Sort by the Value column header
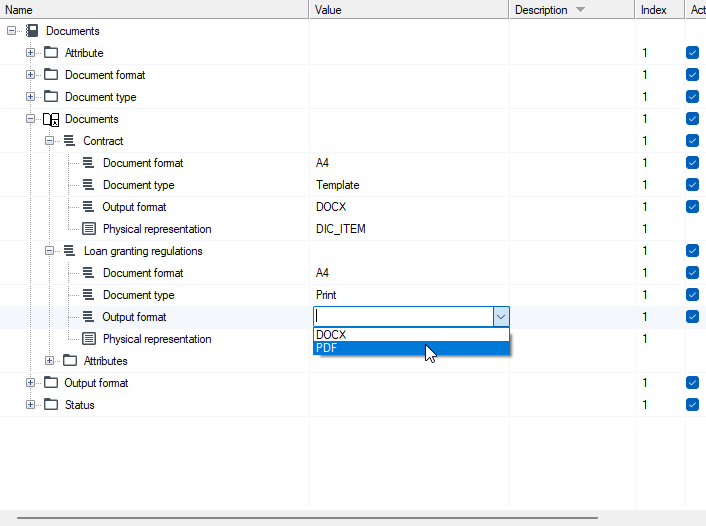706x526 pixels. pyautogui.click(x=409, y=9)
